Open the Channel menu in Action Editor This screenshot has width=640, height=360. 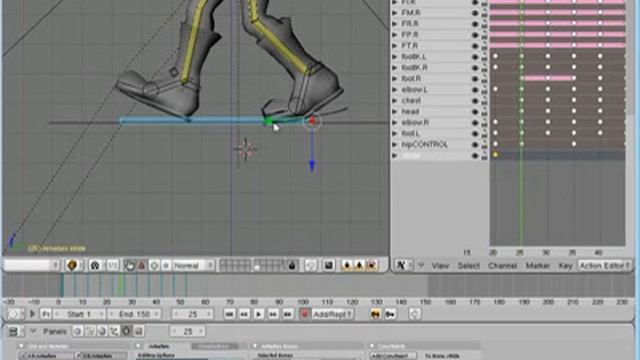tap(502, 266)
